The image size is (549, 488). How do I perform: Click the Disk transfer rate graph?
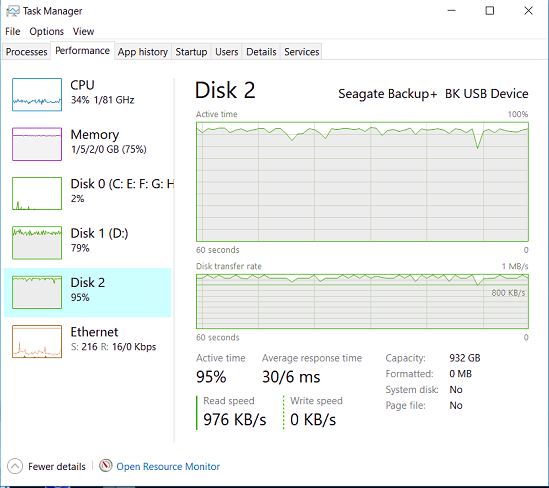(x=362, y=301)
